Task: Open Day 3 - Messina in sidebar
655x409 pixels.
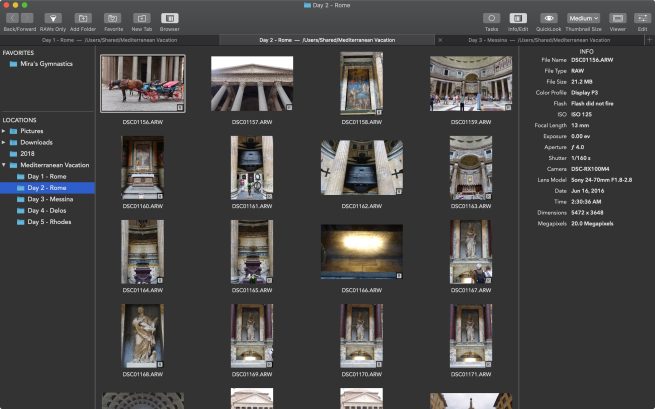Action: pyautogui.click(x=50, y=199)
